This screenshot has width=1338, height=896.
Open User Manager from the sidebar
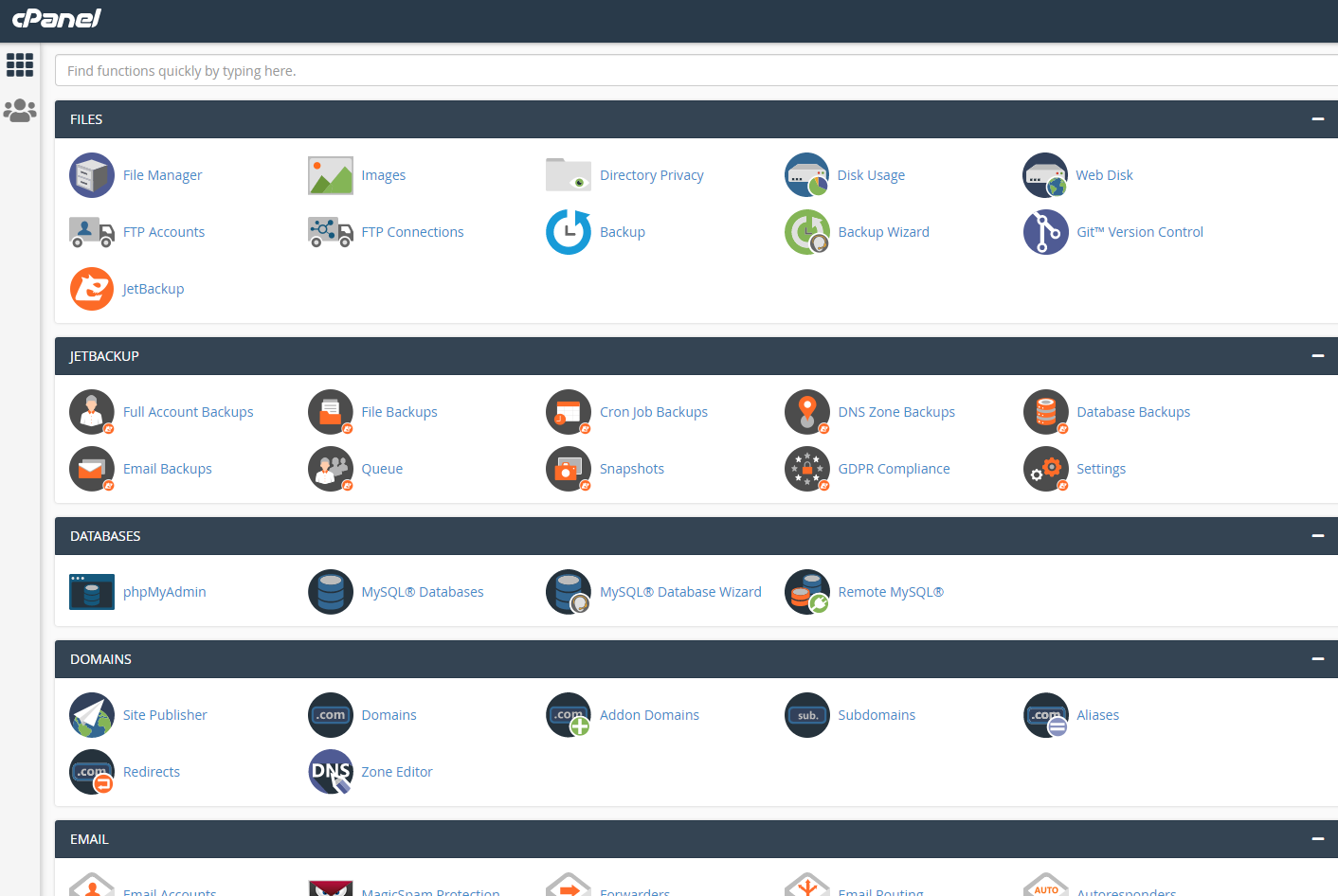(x=20, y=111)
